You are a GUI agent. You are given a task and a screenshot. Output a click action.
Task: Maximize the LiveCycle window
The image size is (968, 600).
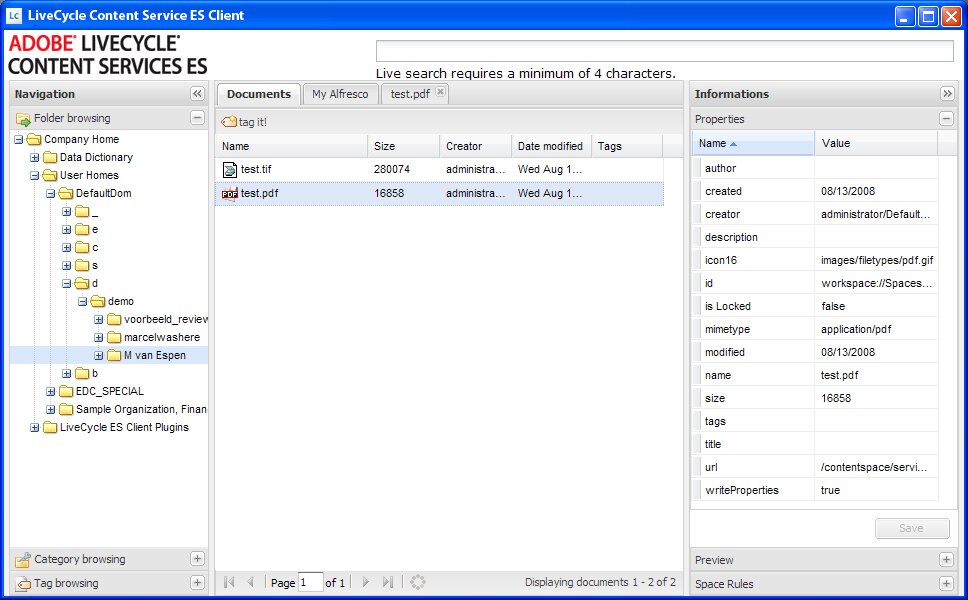pos(928,16)
